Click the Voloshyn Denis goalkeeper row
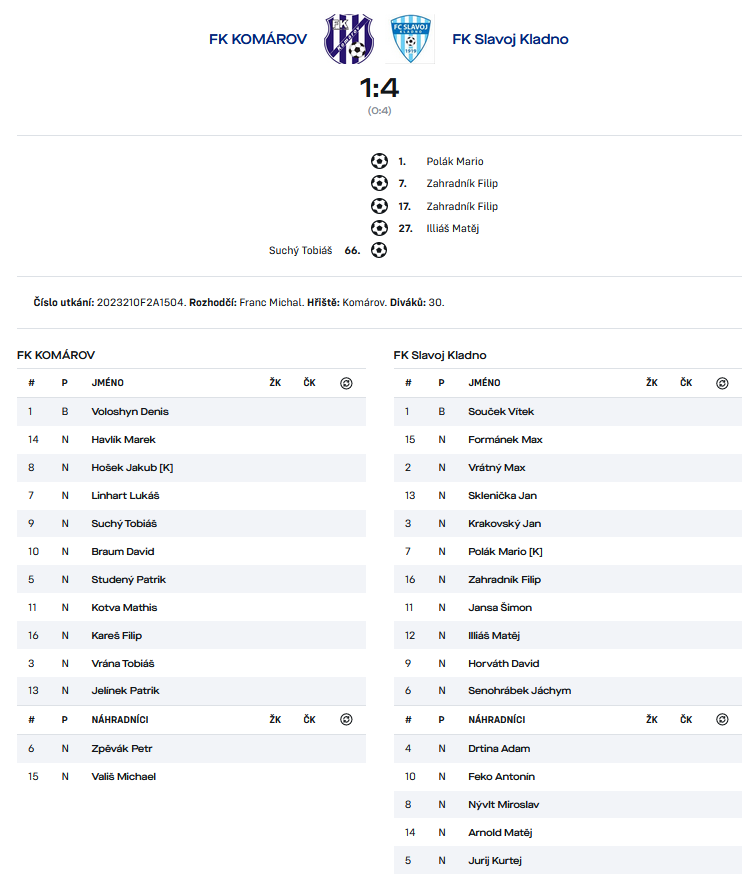This screenshot has width=754, height=875. click(x=191, y=412)
